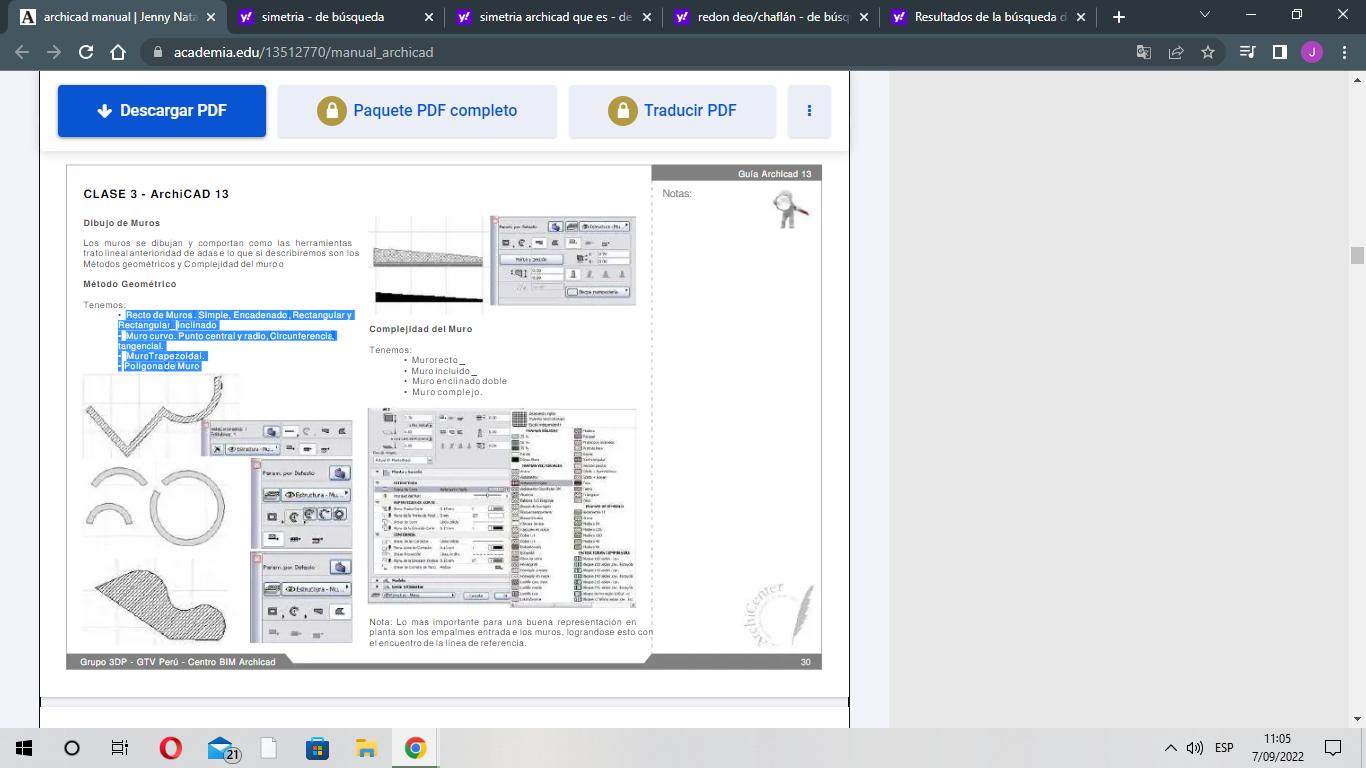The image size is (1366, 768).
Task: Close the Resultados de la búsqueda tab
Action: 1081,17
